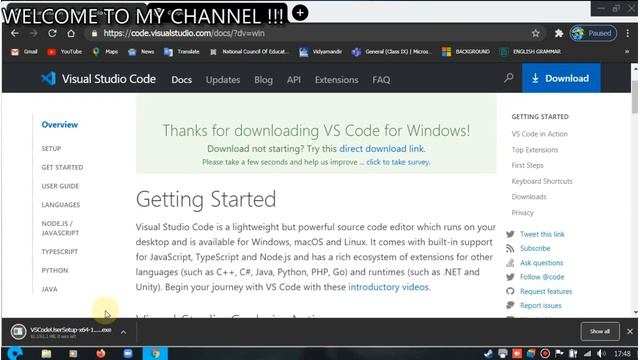This screenshot has height=360, width=640.
Task: Open the Maps bookmark
Action: tap(105, 52)
